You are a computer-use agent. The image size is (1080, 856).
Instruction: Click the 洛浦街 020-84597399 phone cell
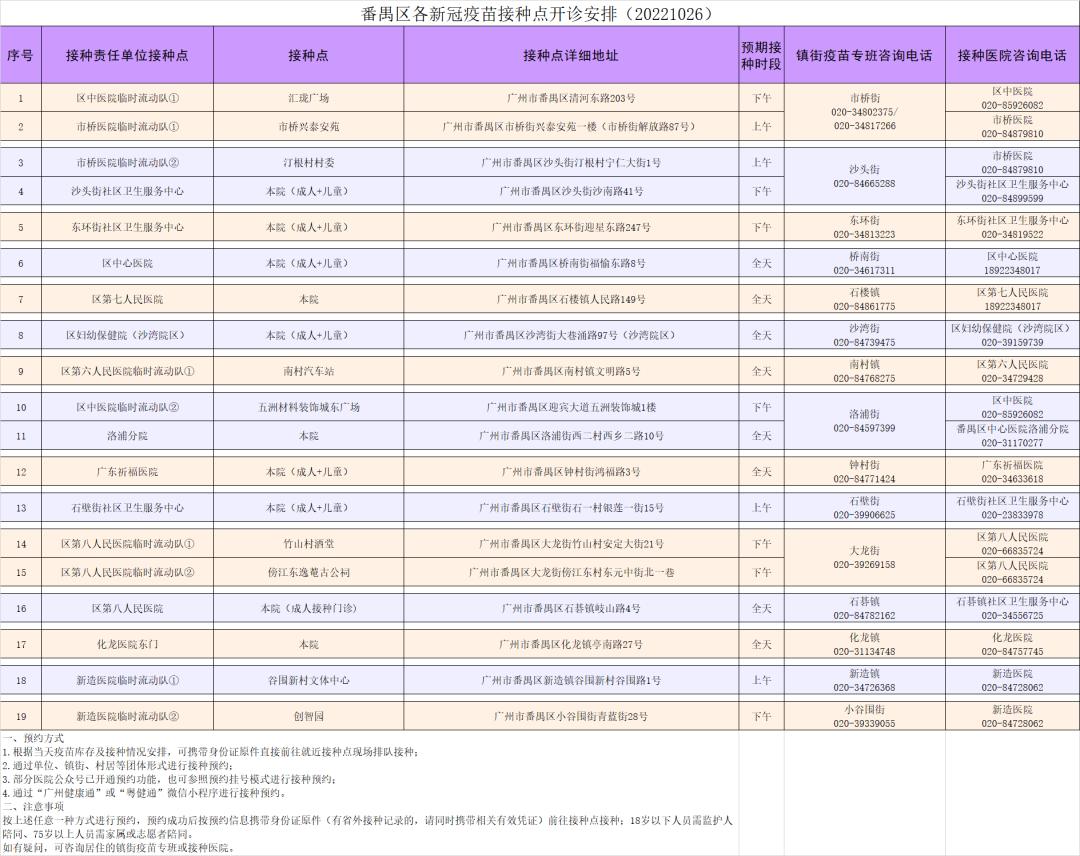pyautogui.click(x=864, y=421)
